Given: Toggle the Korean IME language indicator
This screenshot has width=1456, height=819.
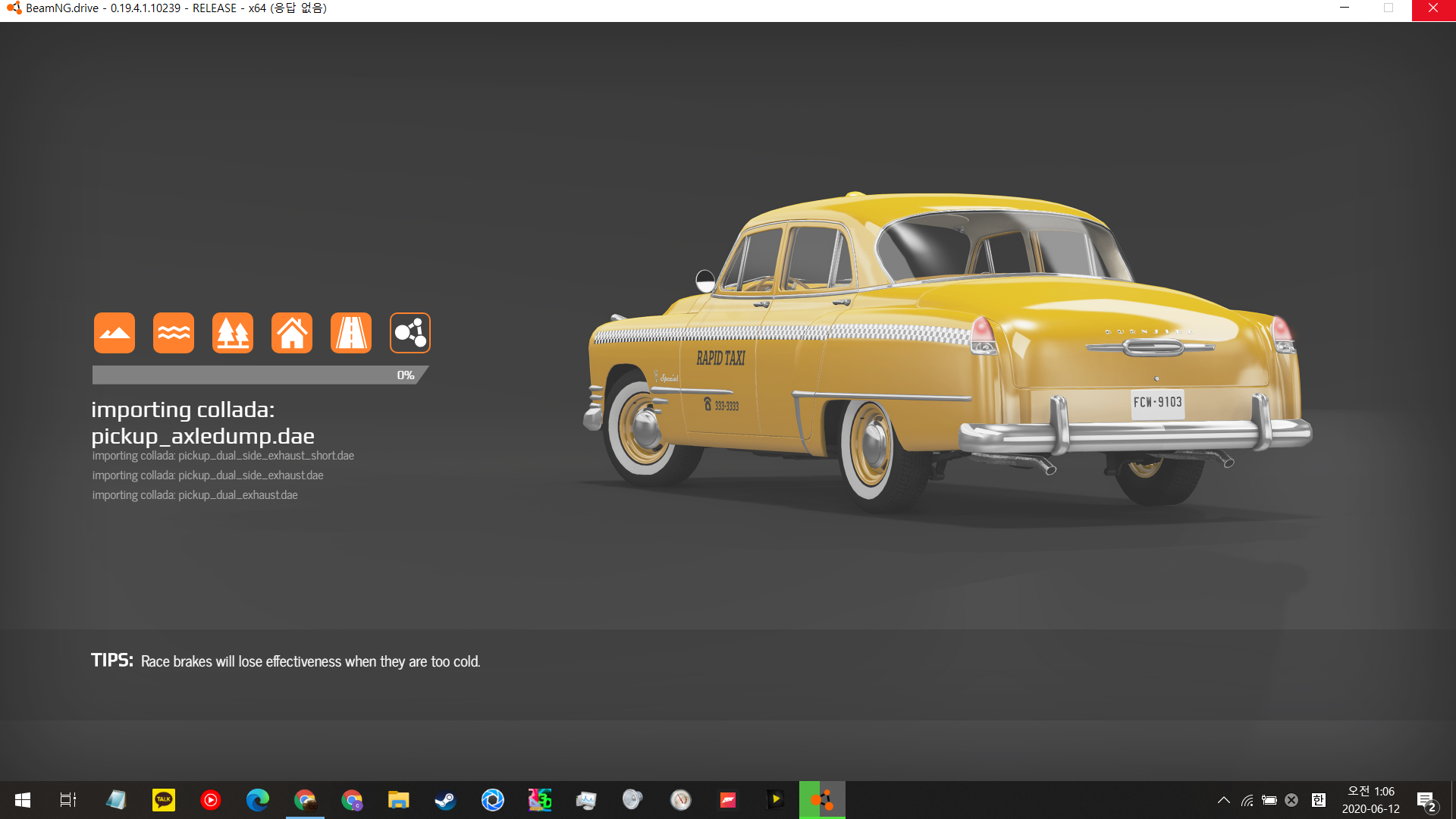Looking at the screenshot, I should click(x=1319, y=800).
